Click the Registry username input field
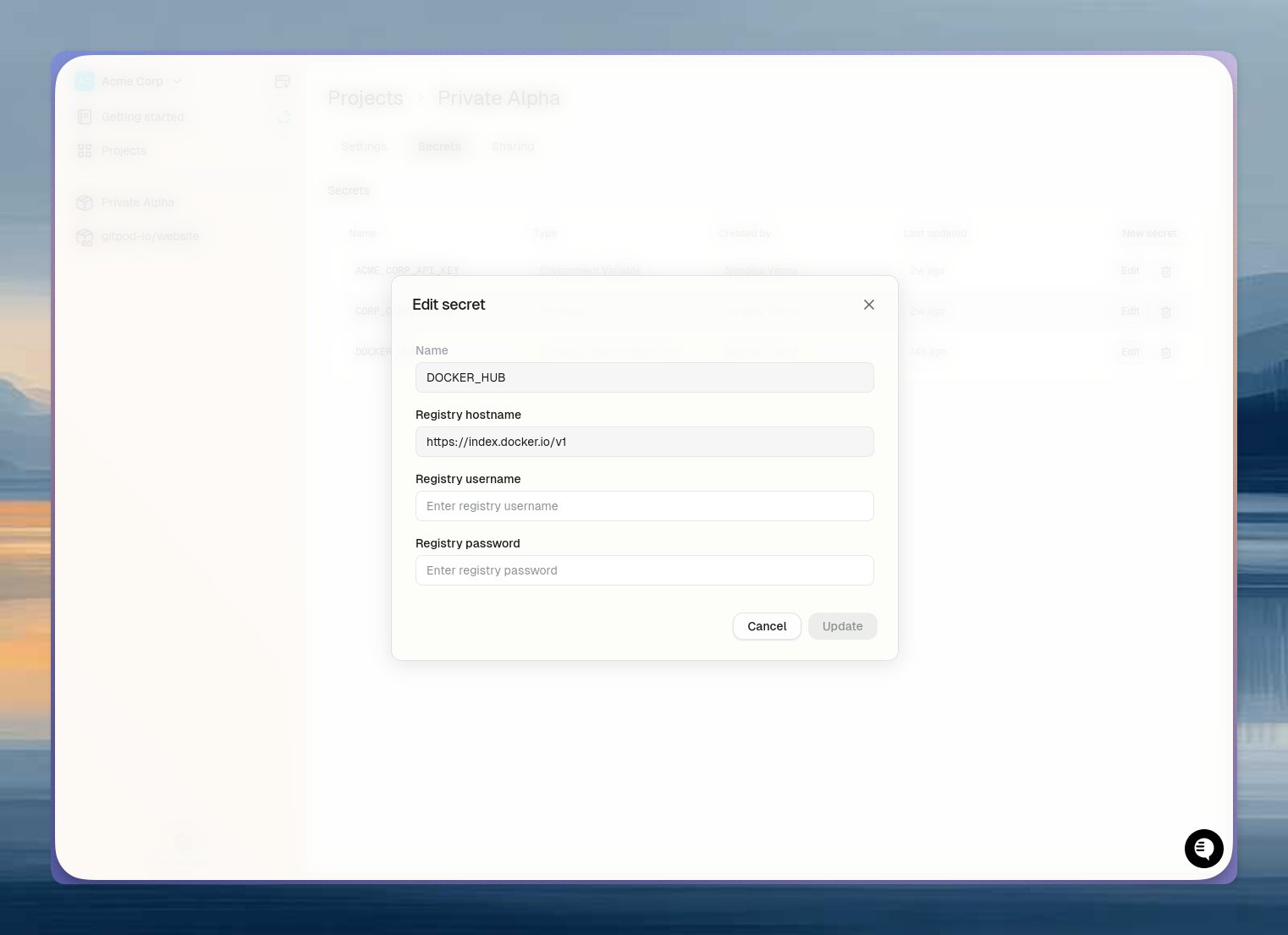The height and width of the screenshot is (935, 1288). (x=645, y=506)
